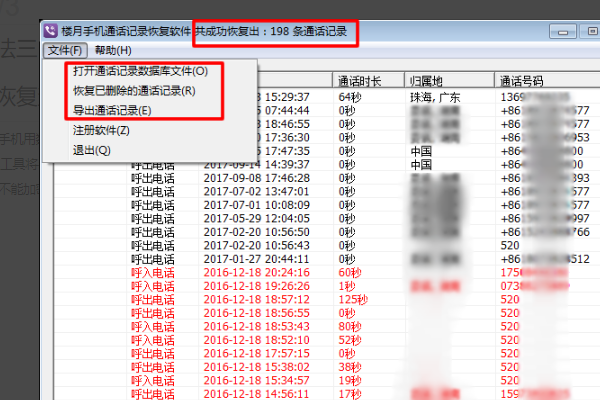Select red row dated 2016-12-18 19:26:26
Image resolution: width=600 pixels, height=400 pixels.
327,286
